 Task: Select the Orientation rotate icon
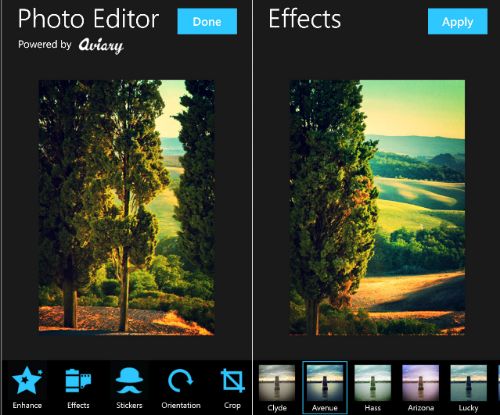[x=180, y=380]
